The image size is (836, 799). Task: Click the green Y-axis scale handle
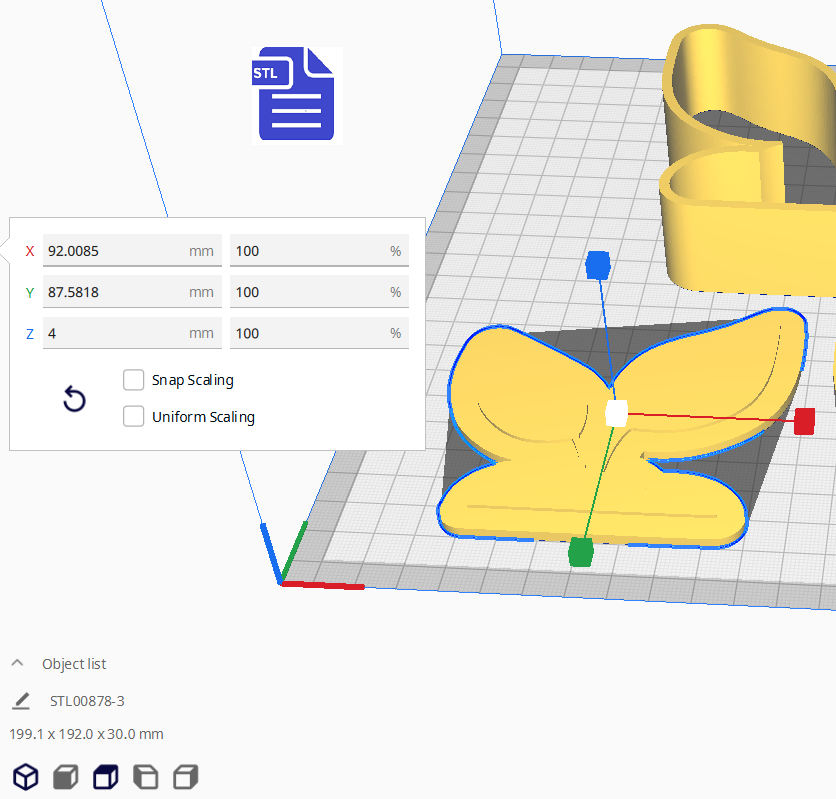[581, 551]
